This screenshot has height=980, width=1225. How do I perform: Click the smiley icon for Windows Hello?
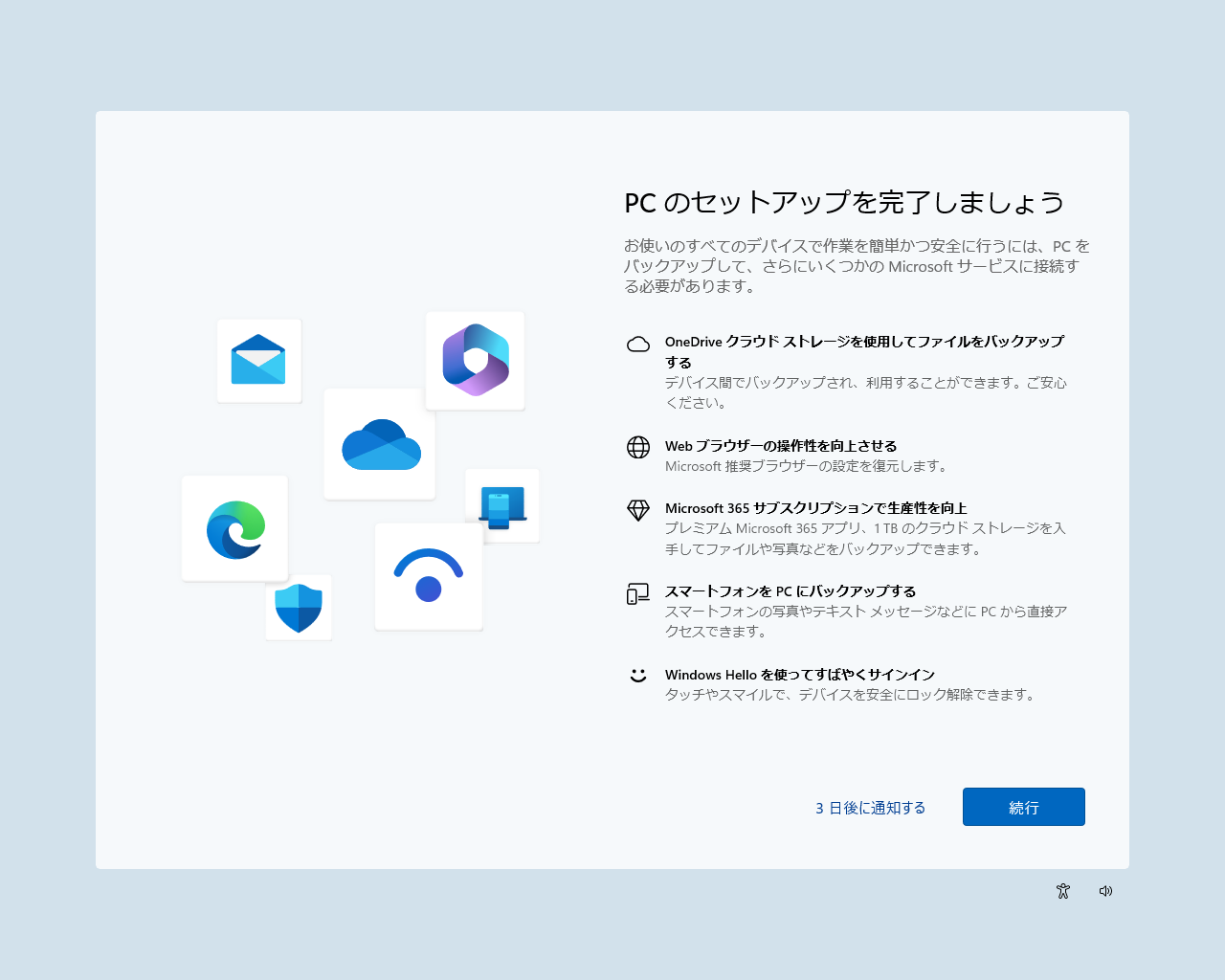(638, 676)
